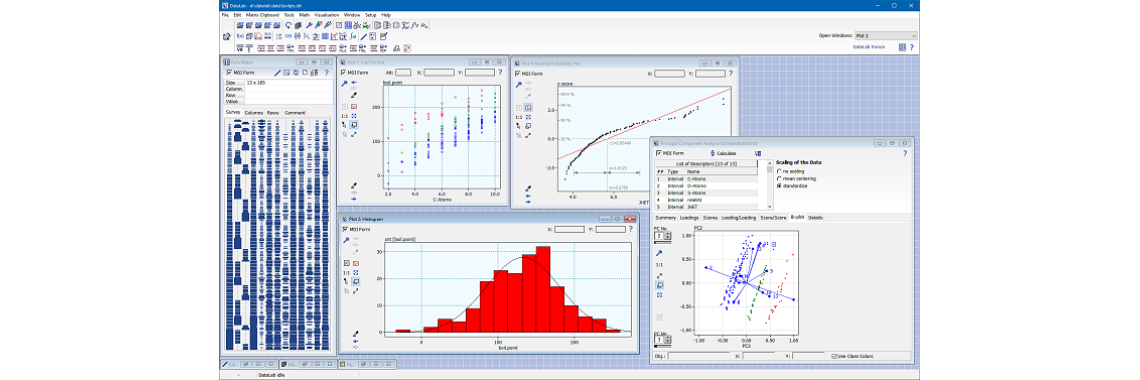The height and width of the screenshot is (380, 1140).
Task: Click the diagonal resize arrow icon in Plot 1
Action: [x=355, y=135]
